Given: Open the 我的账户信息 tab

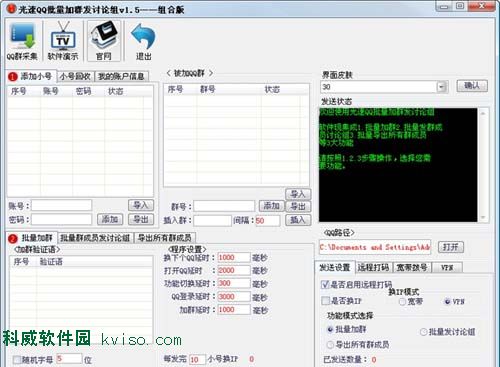Looking at the screenshot, I should tap(121, 76).
